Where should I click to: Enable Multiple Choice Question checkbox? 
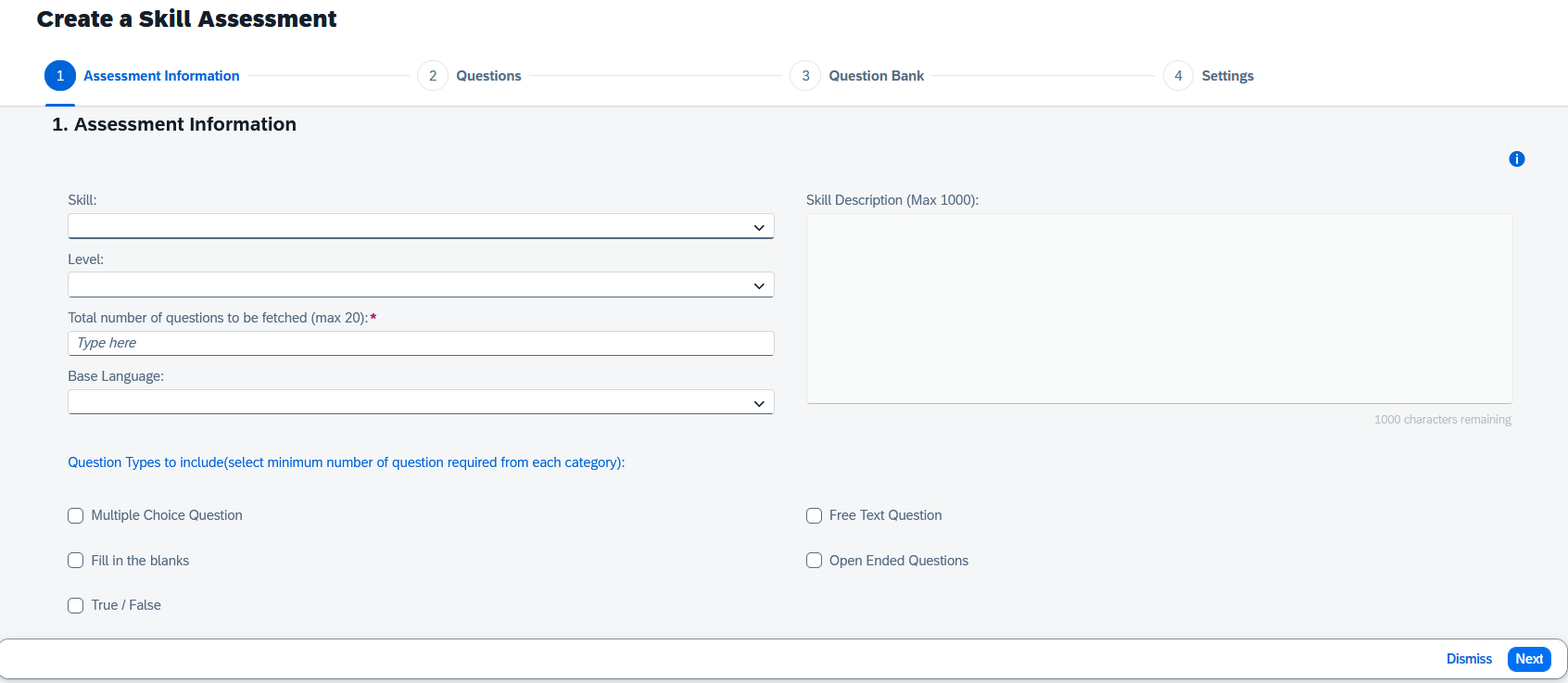[x=76, y=516]
